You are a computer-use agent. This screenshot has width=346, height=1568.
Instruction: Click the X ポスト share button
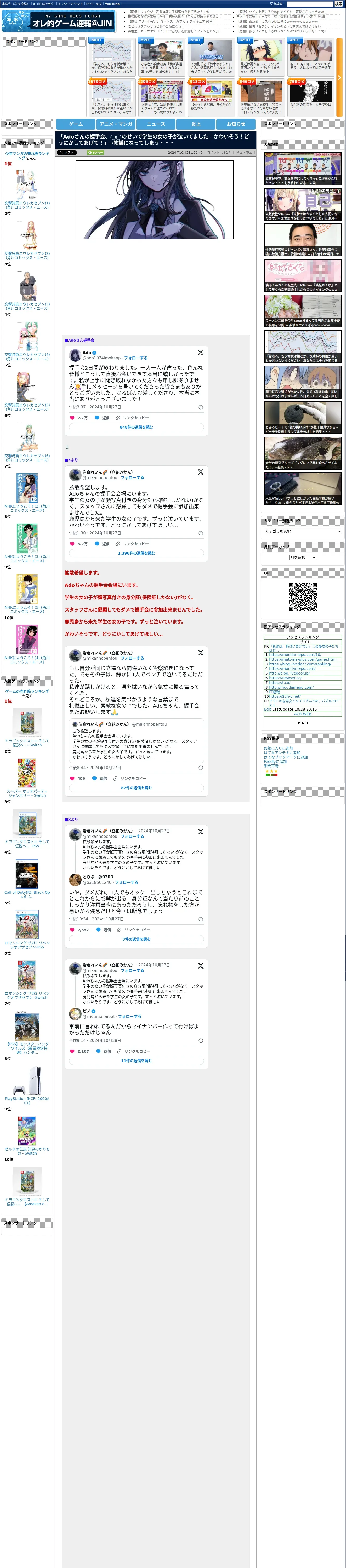point(67,153)
